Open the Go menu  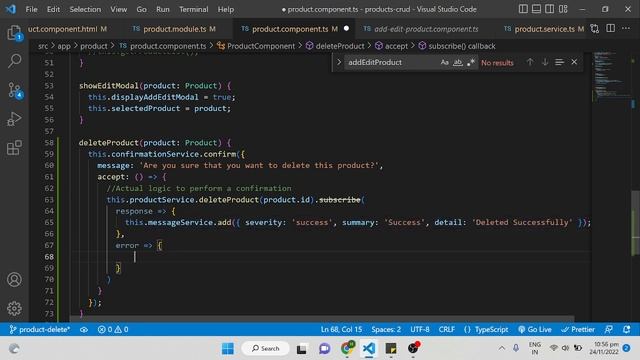(141, 9)
